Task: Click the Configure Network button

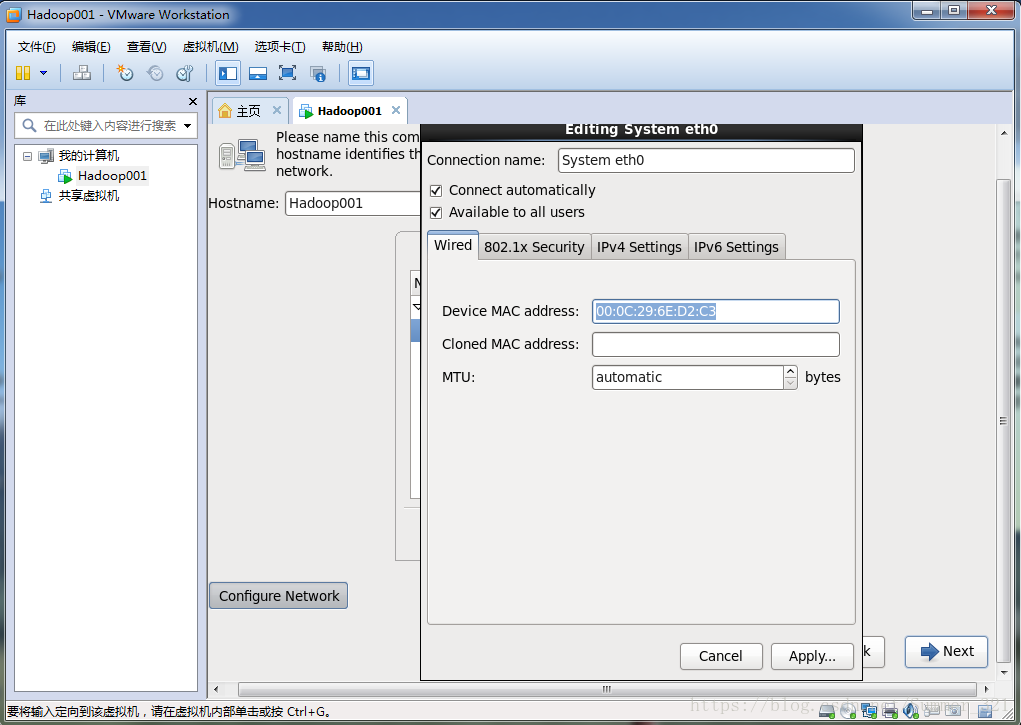Action: click(x=279, y=596)
